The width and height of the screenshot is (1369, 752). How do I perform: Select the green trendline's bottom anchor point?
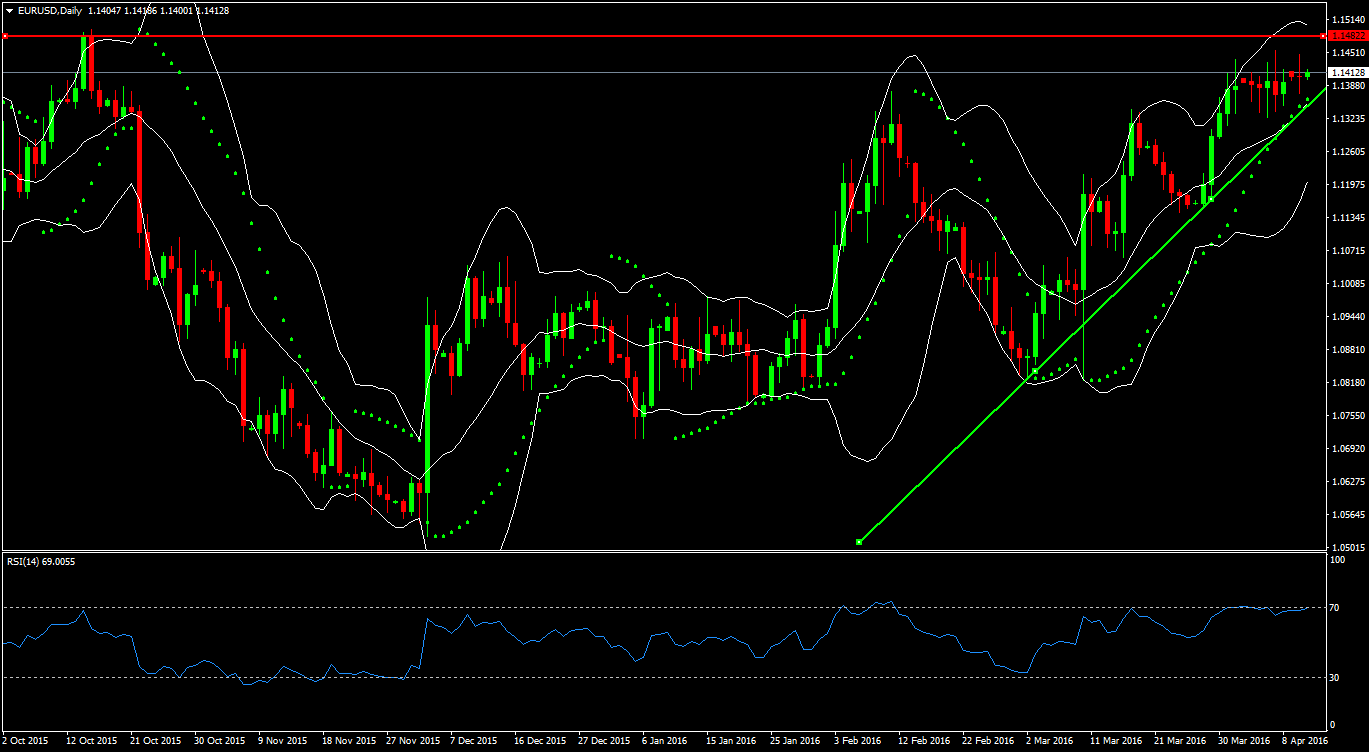[x=860, y=542]
